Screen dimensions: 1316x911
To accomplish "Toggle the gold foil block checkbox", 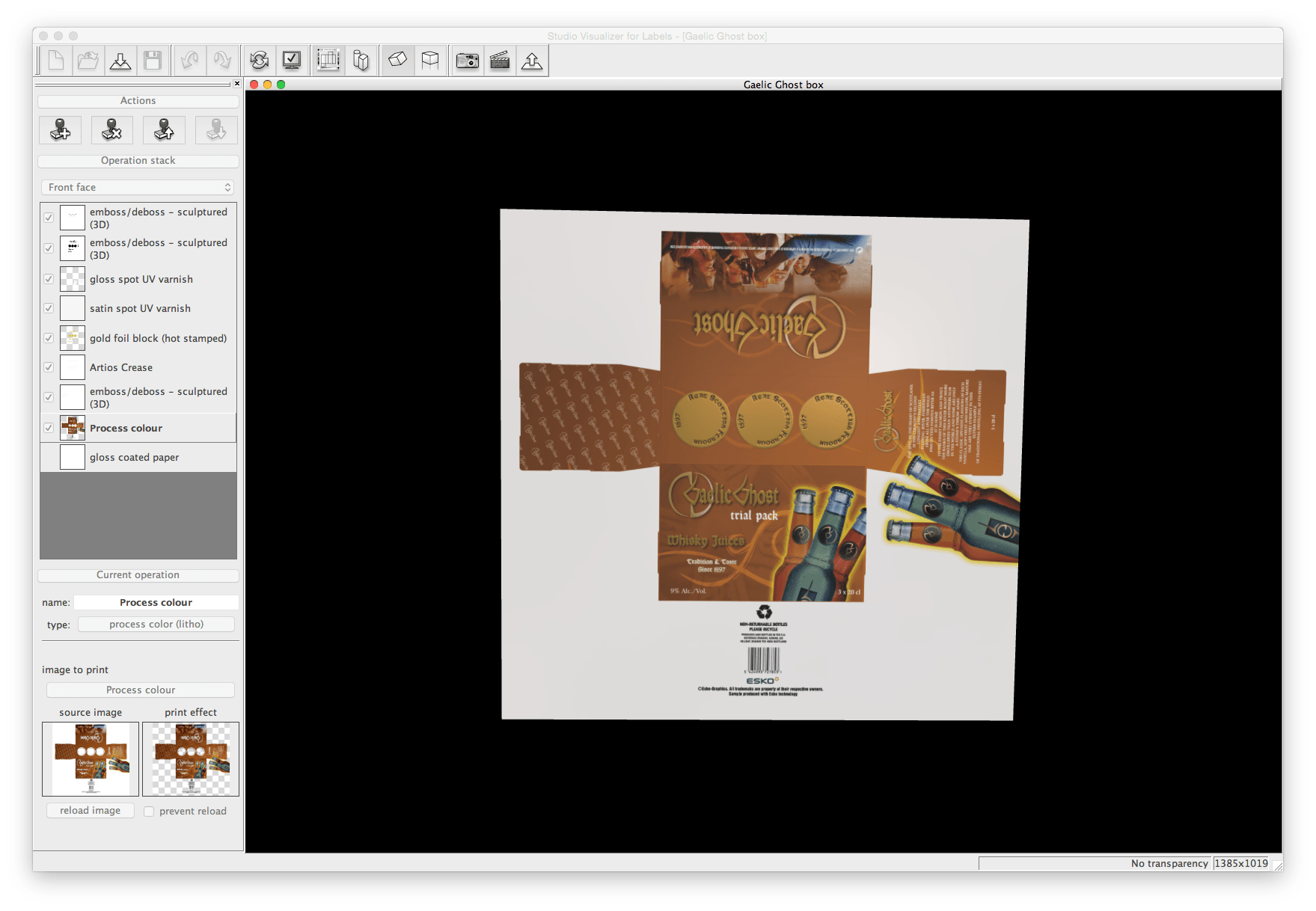I will 49,338.
